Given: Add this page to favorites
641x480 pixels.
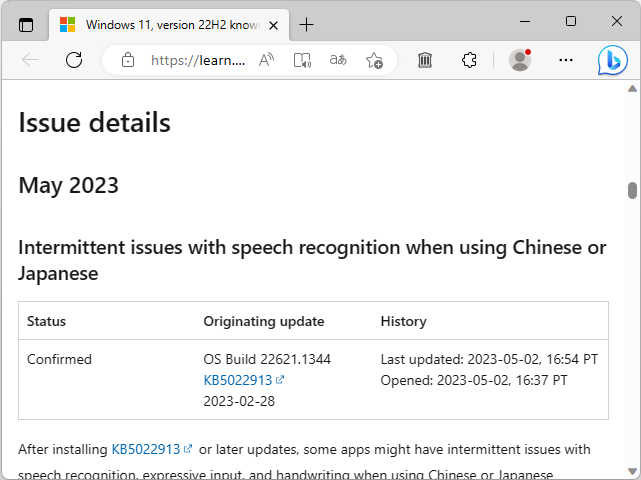Looking at the screenshot, I should [x=374, y=60].
